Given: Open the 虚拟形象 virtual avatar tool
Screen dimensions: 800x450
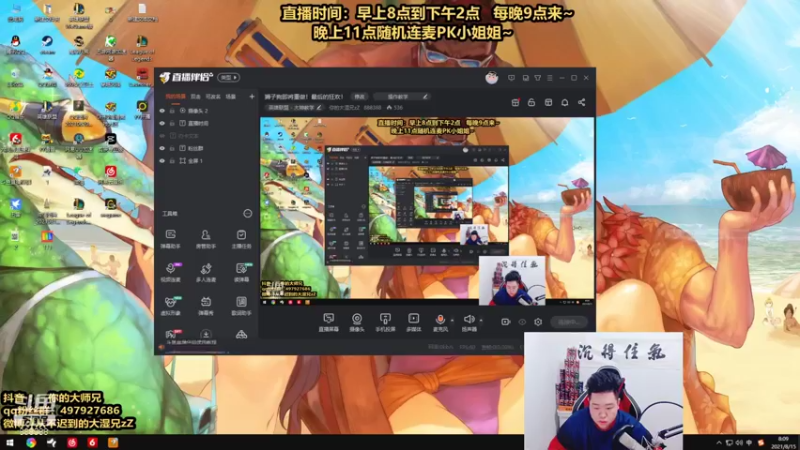Looking at the screenshot, I should pos(170,305).
